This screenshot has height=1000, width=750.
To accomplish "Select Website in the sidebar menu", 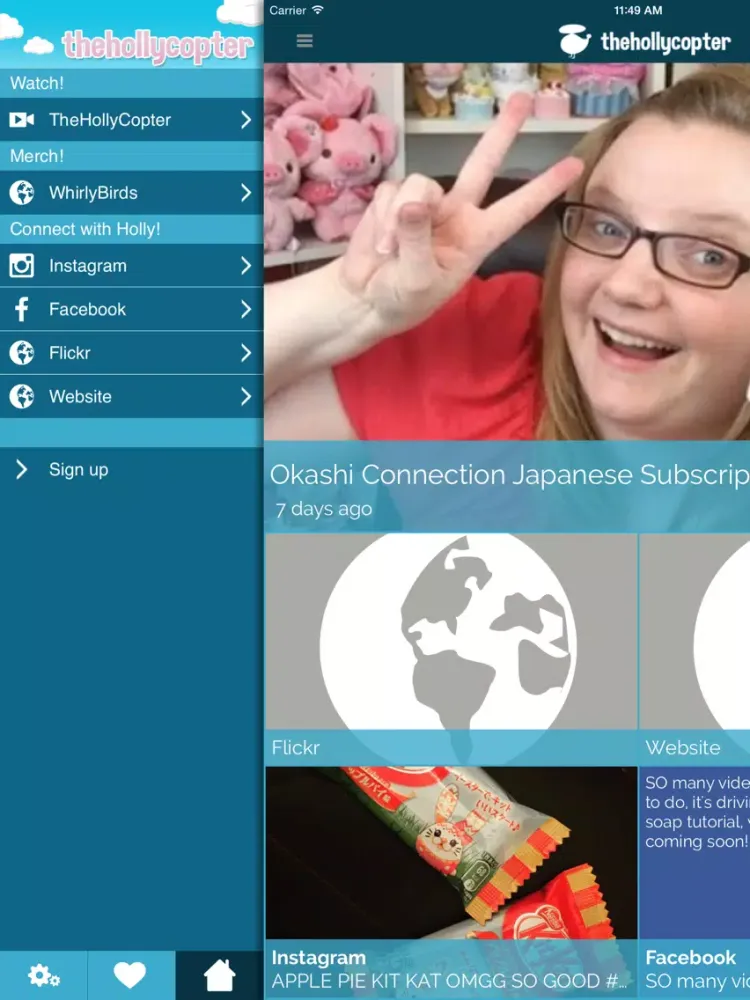I will tap(131, 396).
